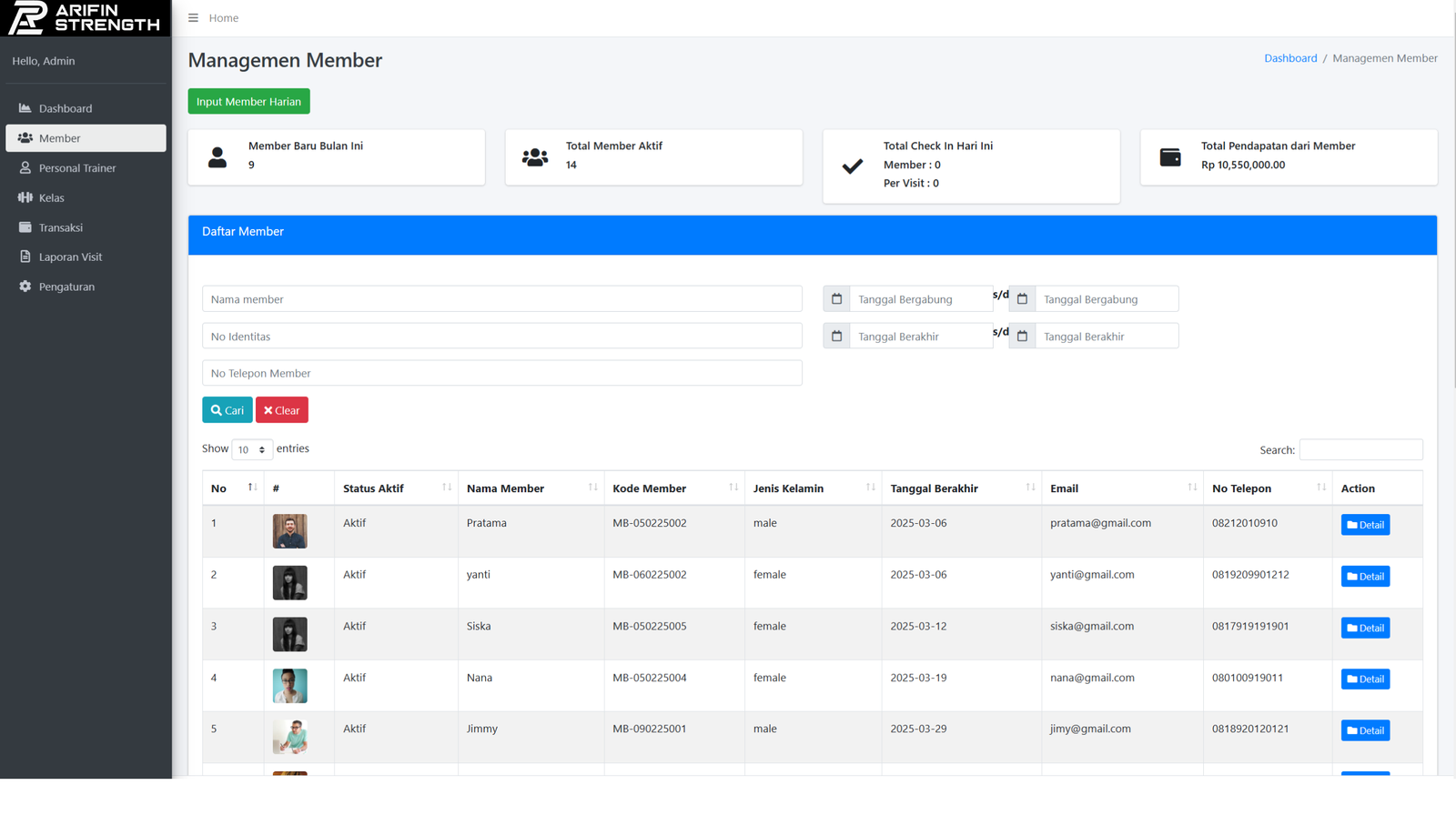Sort by Kode Member column
The image size is (1456, 815).
(x=674, y=488)
